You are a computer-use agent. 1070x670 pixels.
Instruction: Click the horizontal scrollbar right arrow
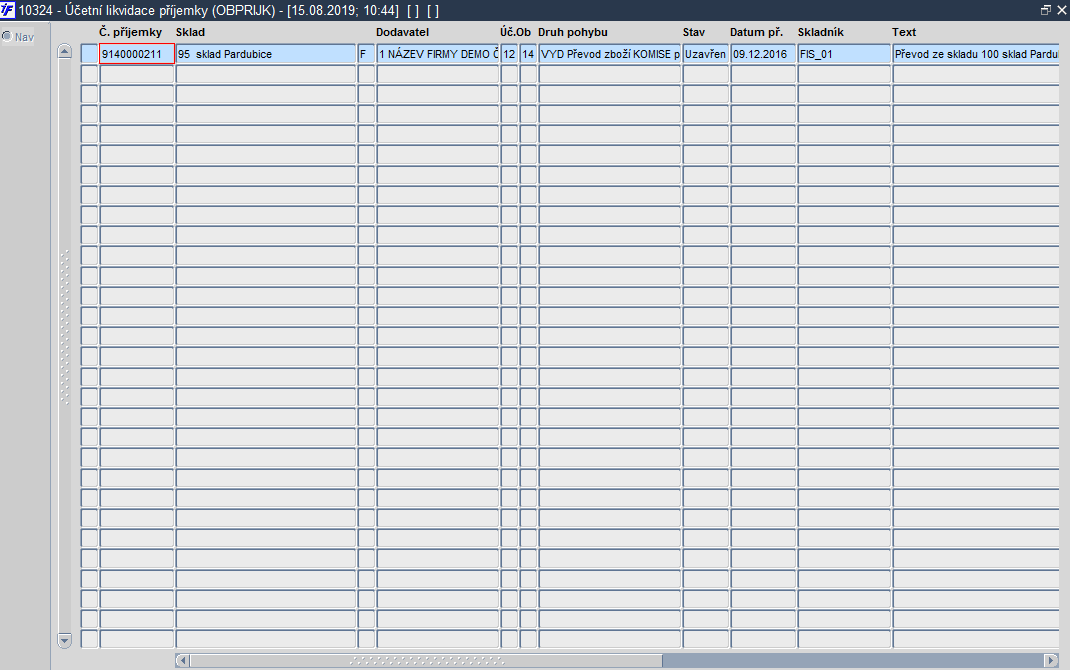pyautogui.click(x=1051, y=660)
